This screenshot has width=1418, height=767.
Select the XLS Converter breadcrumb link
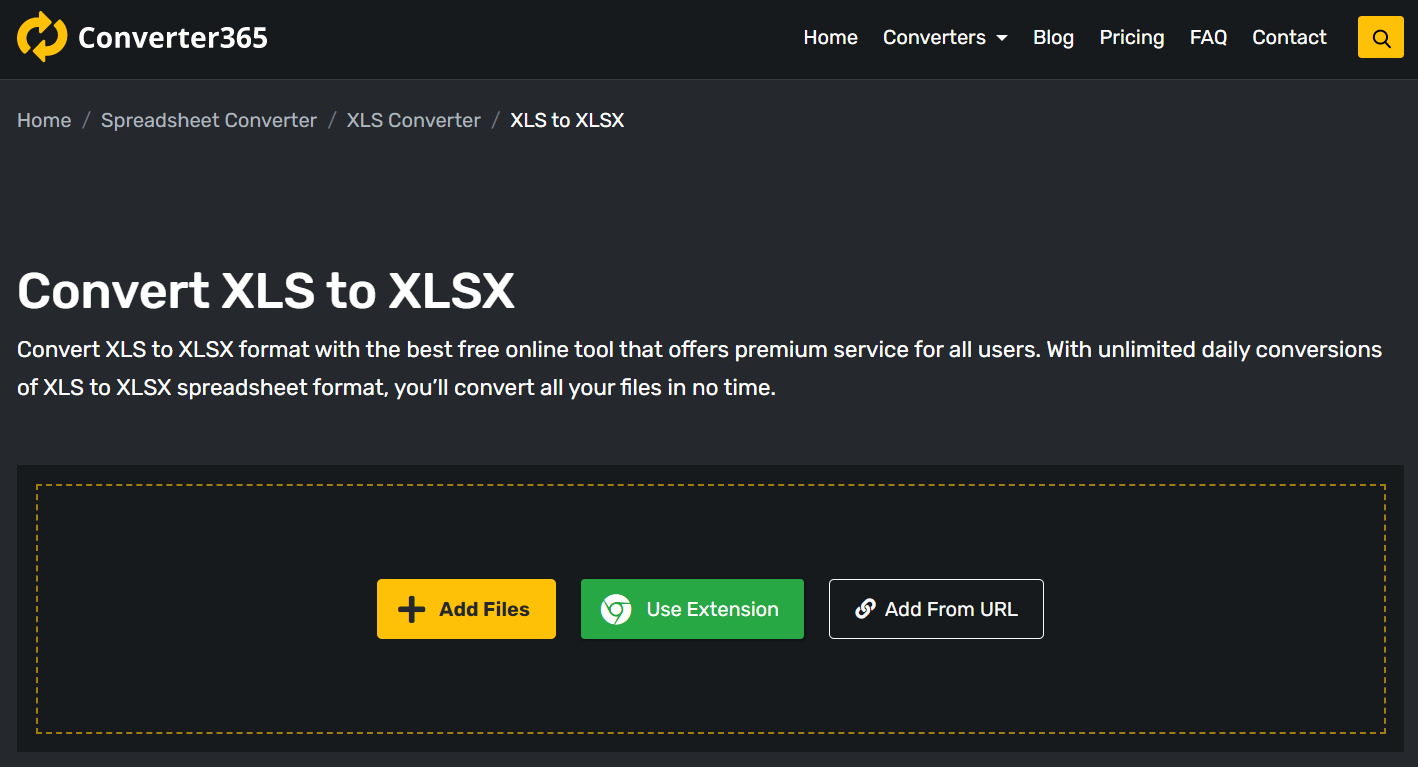click(x=413, y=120)
